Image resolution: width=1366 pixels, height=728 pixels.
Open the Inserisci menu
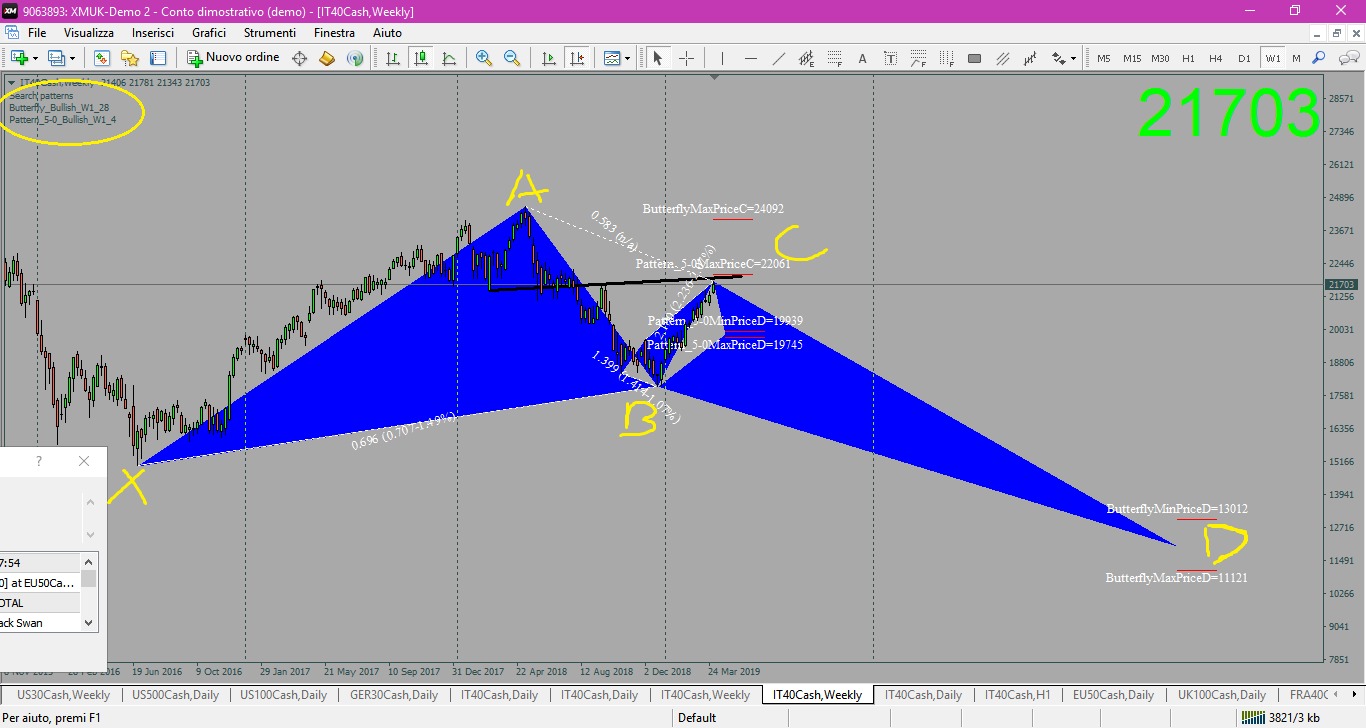click(x=153, y=33)
